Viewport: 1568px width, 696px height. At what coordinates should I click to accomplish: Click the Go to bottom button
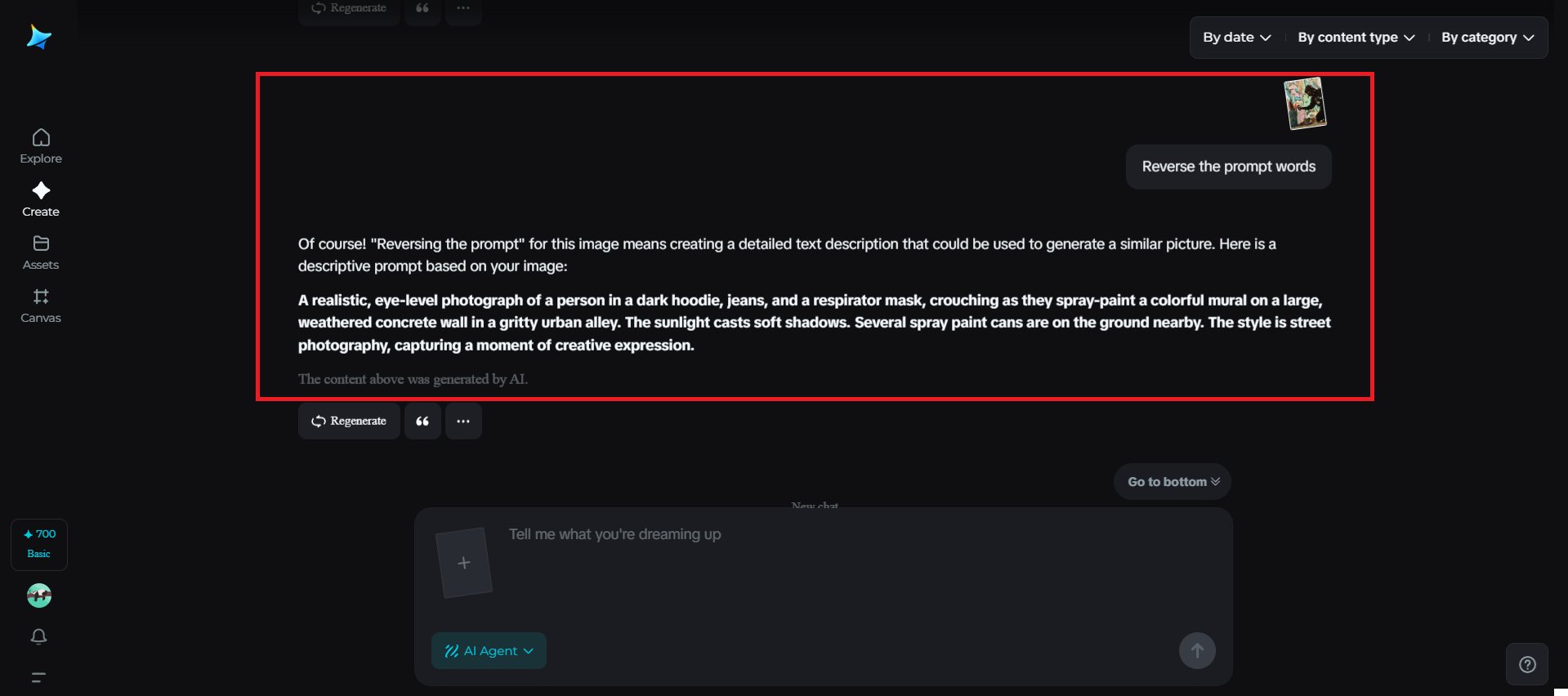point(1171,481)
